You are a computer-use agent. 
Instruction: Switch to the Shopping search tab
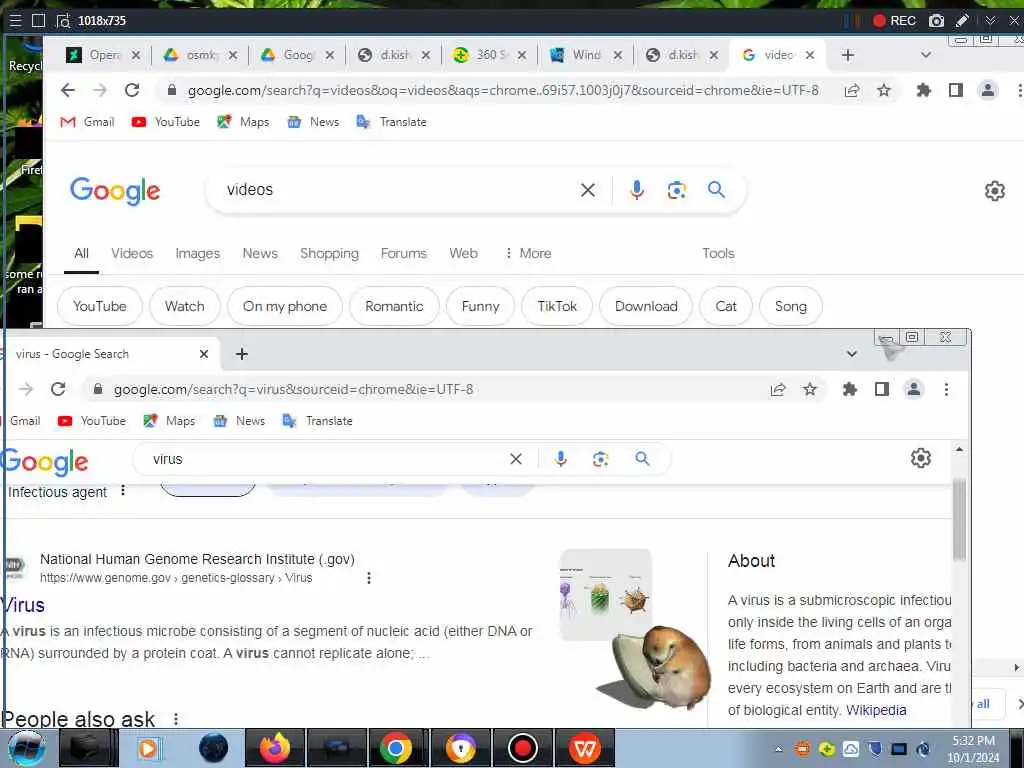point(329,253)
